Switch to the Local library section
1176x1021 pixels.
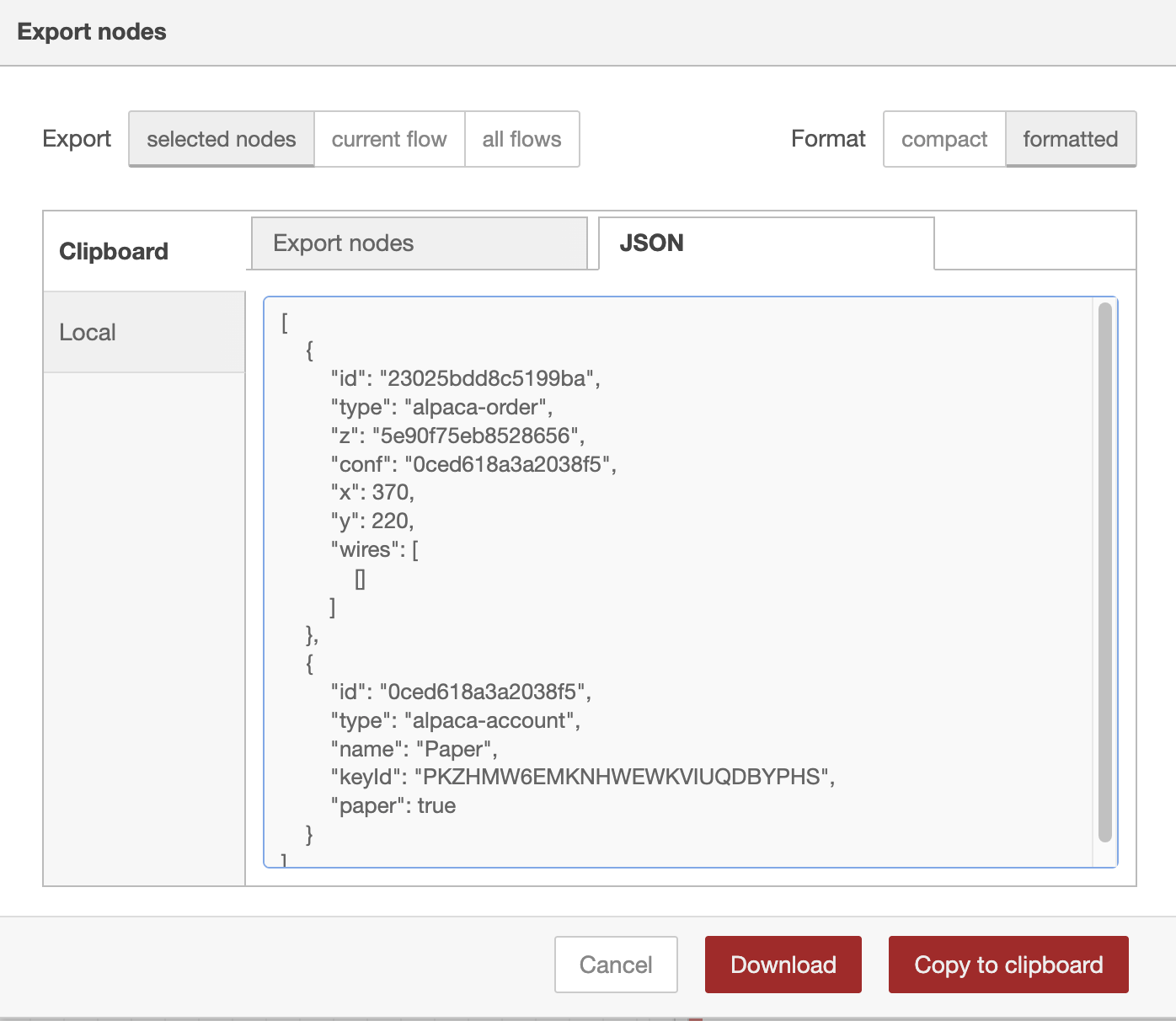click(x=88, y=332)
